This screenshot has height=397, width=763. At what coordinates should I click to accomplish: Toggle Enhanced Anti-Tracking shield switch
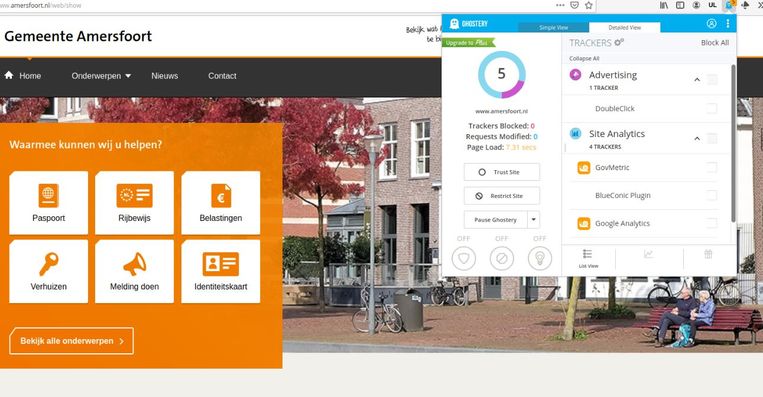(x=464, y=258)
